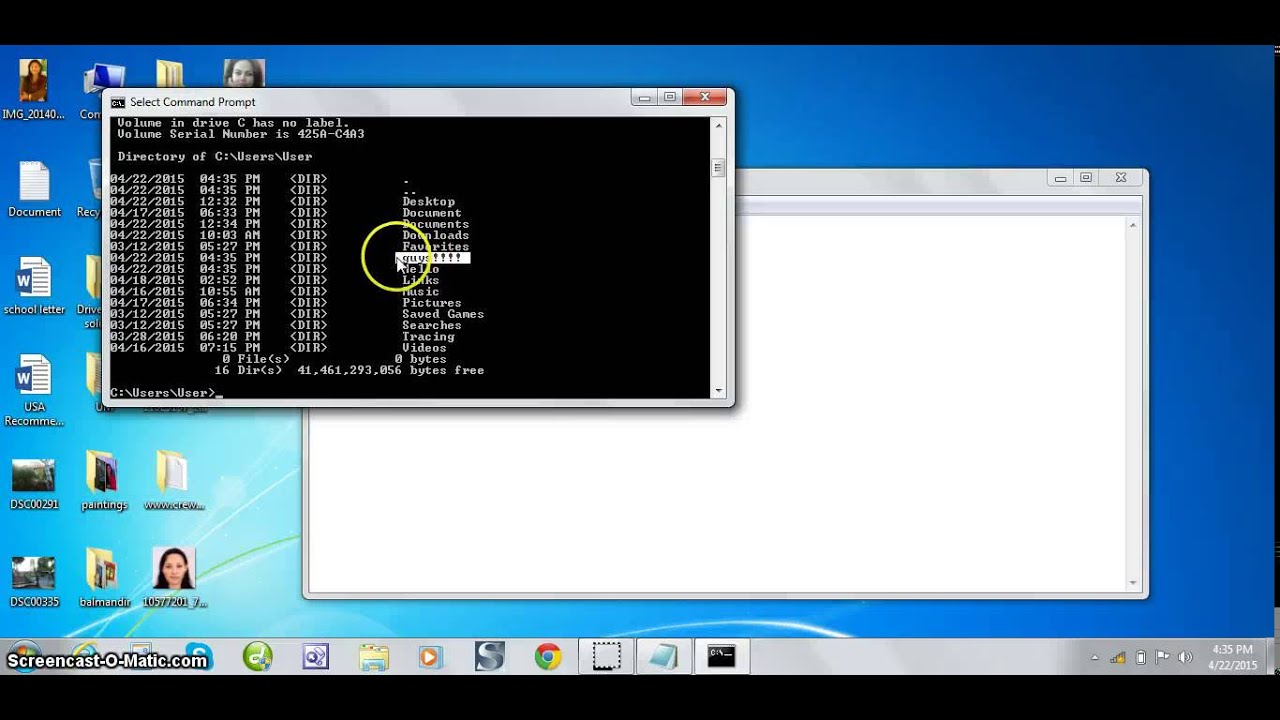
Task: Click the background window scrollbar down arrow
Action: (x=1133, y=582)
